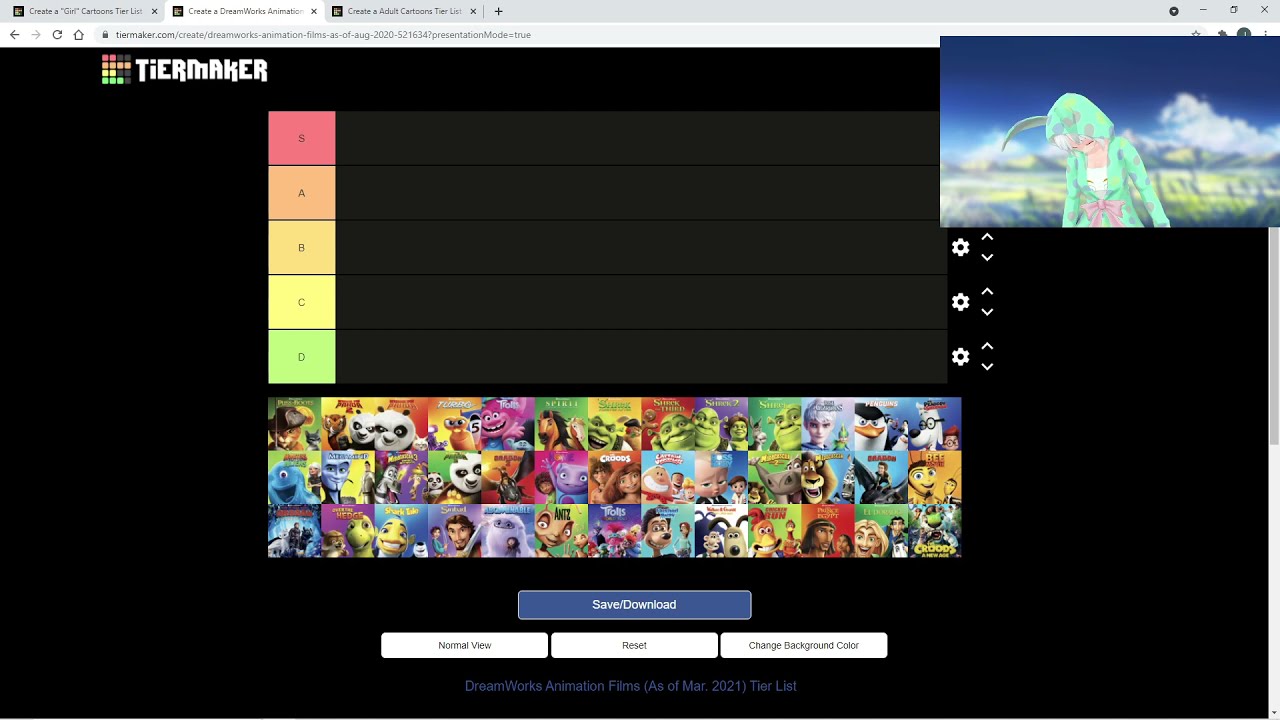Select the Captain Underpants poster
This screenshot has width=1280, height=720.
pos(668,477)
